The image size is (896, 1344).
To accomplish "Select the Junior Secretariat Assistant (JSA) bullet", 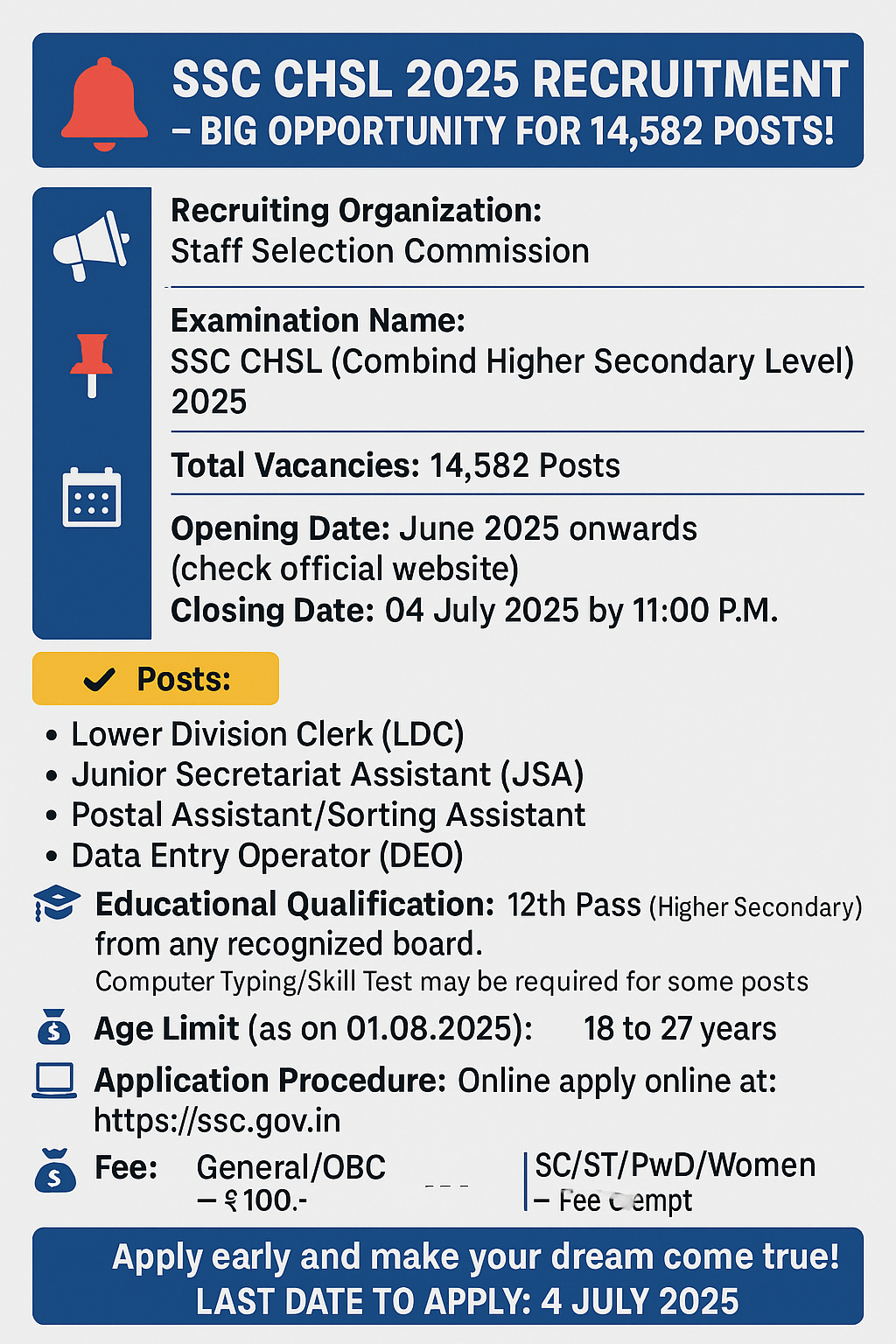I will (x=315, y=774).
